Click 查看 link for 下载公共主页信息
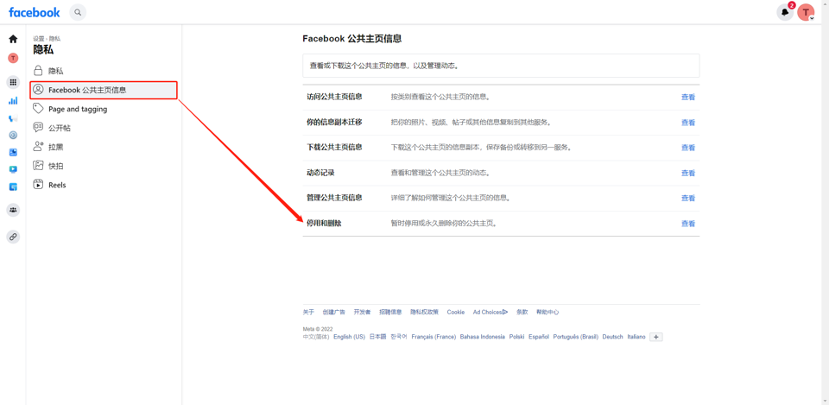Viewport: 830px width, 406px height. (688, 148)
